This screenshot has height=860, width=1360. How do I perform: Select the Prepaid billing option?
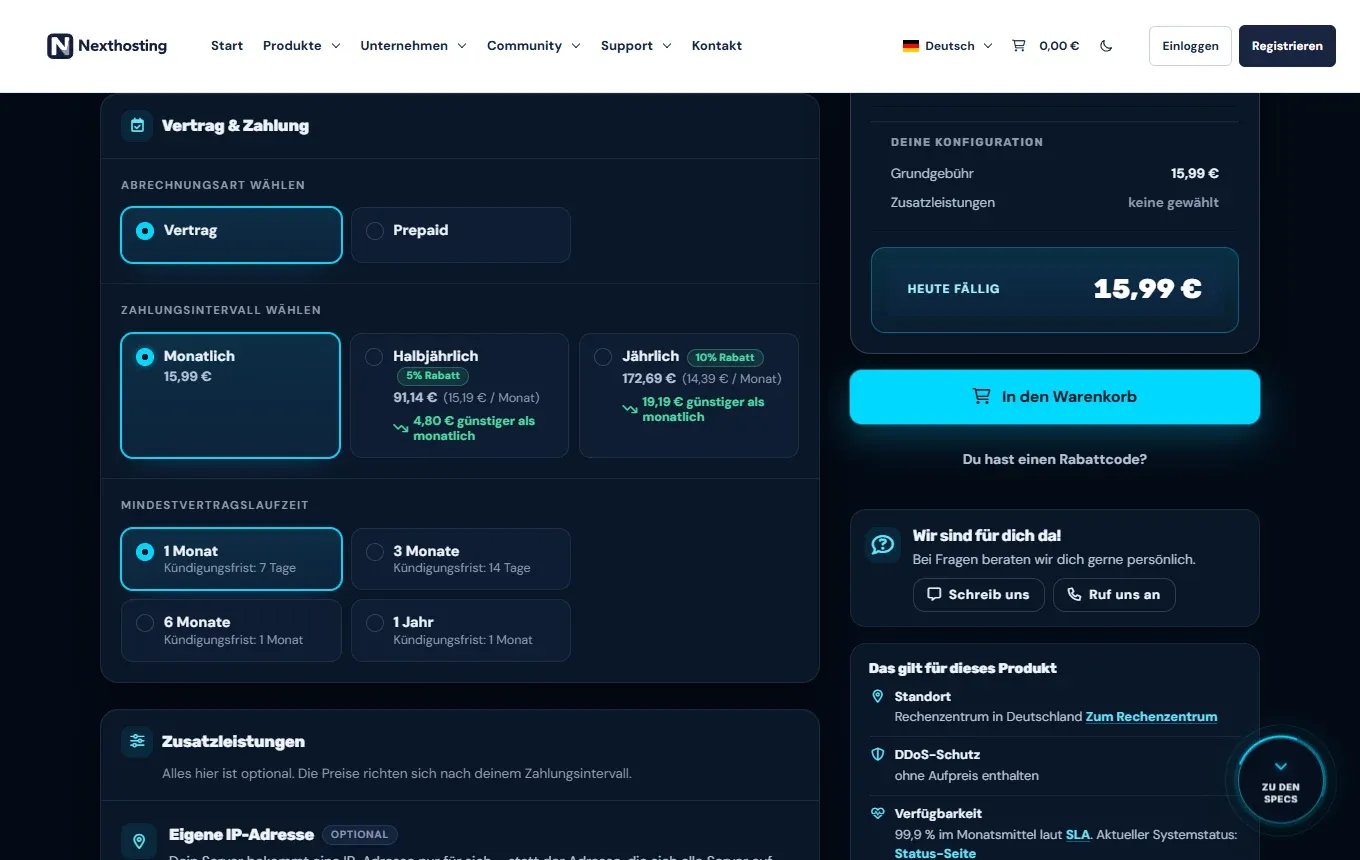pyautogui.click(x=461, y=235)
